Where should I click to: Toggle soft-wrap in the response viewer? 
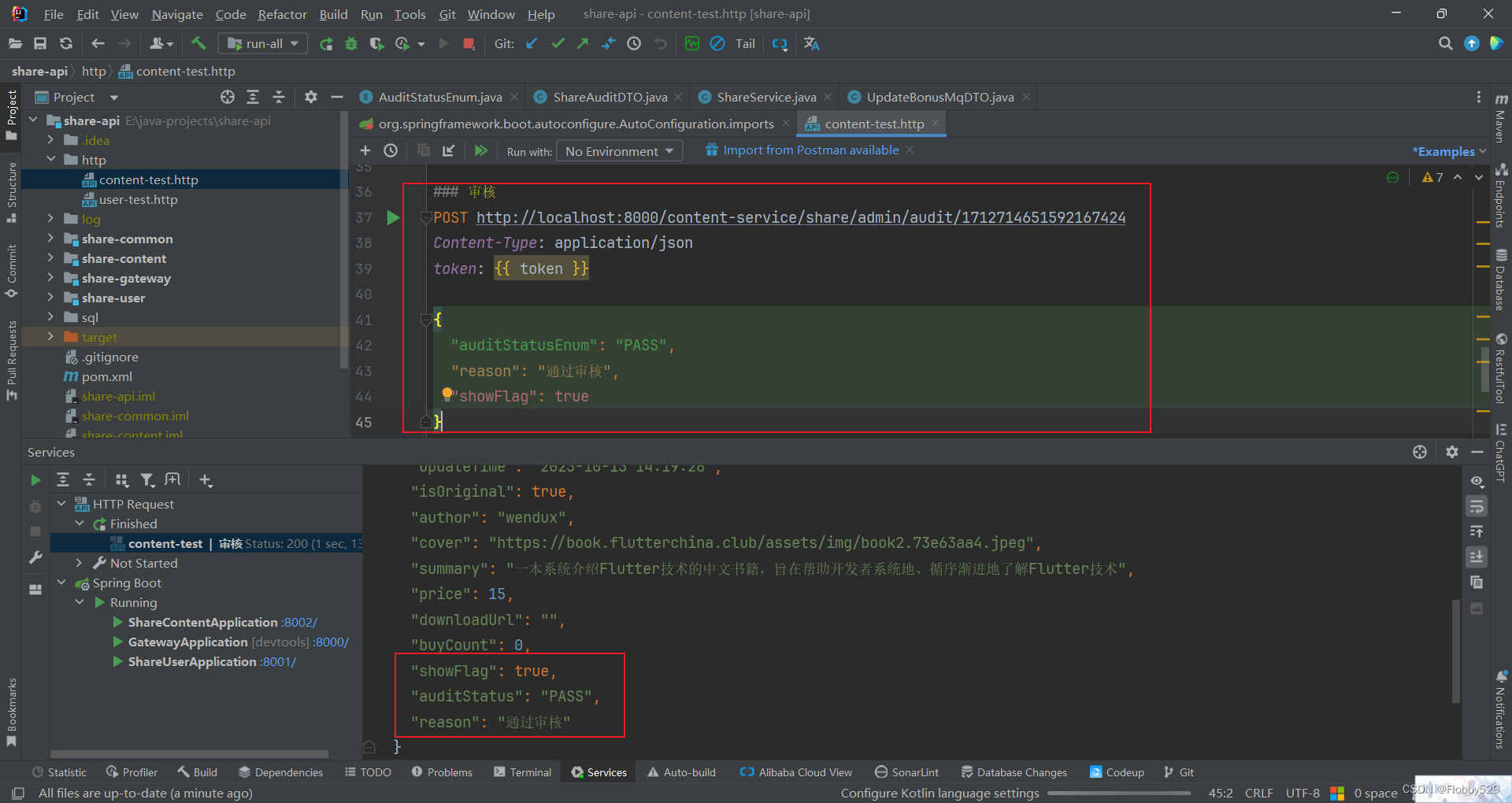pos(1477,506)
